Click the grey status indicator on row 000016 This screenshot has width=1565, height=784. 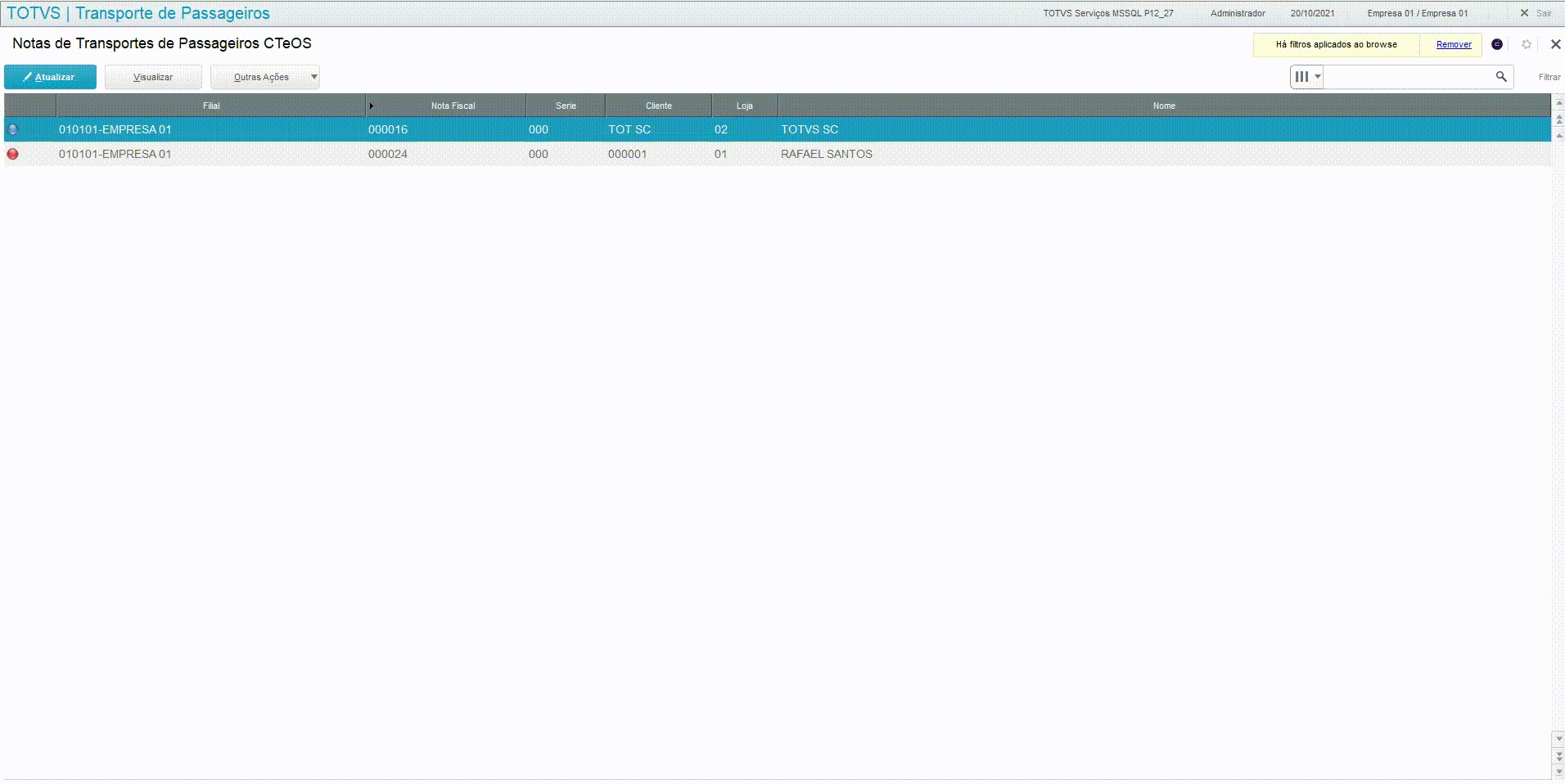(x=13, y=129)
